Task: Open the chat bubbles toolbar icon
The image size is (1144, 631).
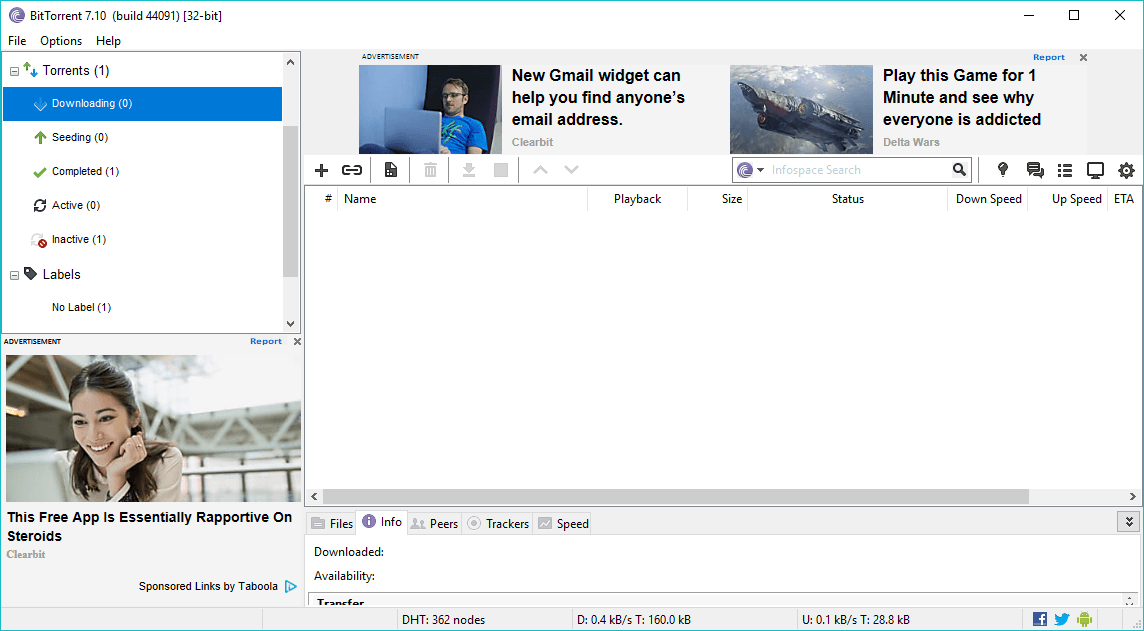Action: pyautogui.click(x=1035, y=171)
